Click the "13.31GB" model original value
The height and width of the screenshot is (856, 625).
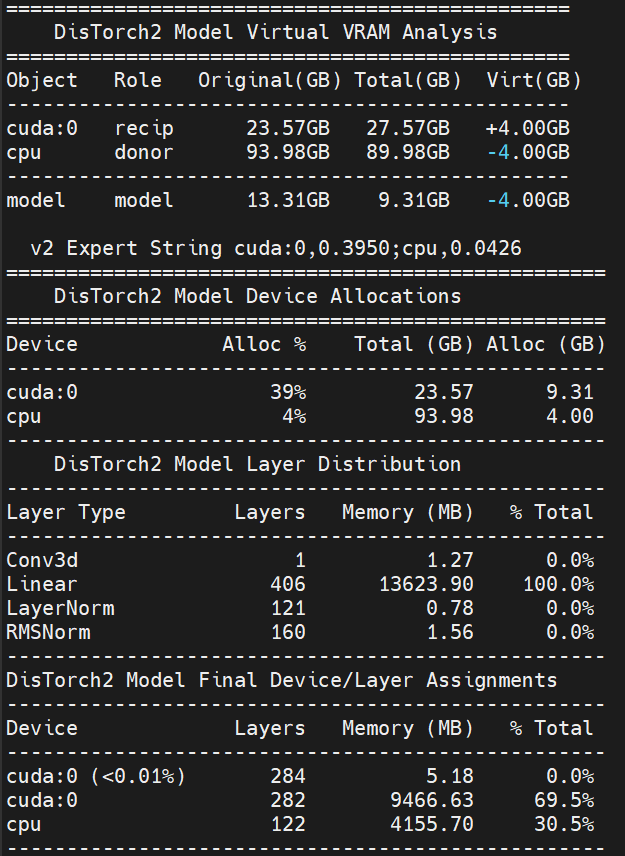point(288,200)
